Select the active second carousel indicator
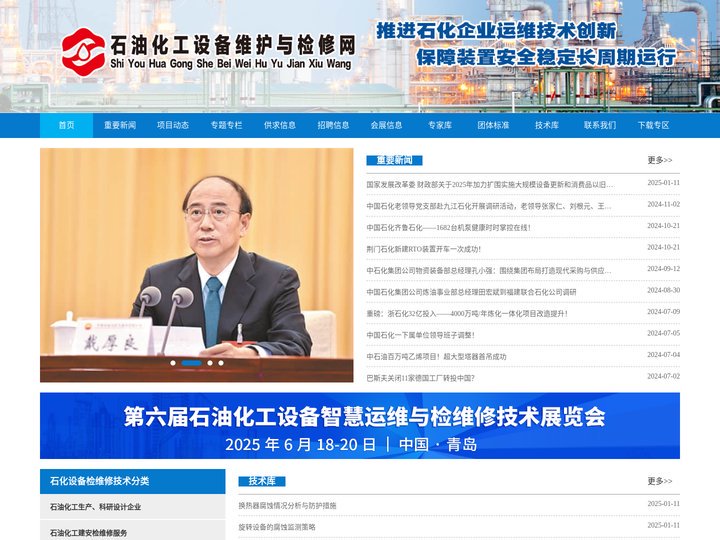Image resolution: width=720 pixels, height=540 pixels. (191, 363)
